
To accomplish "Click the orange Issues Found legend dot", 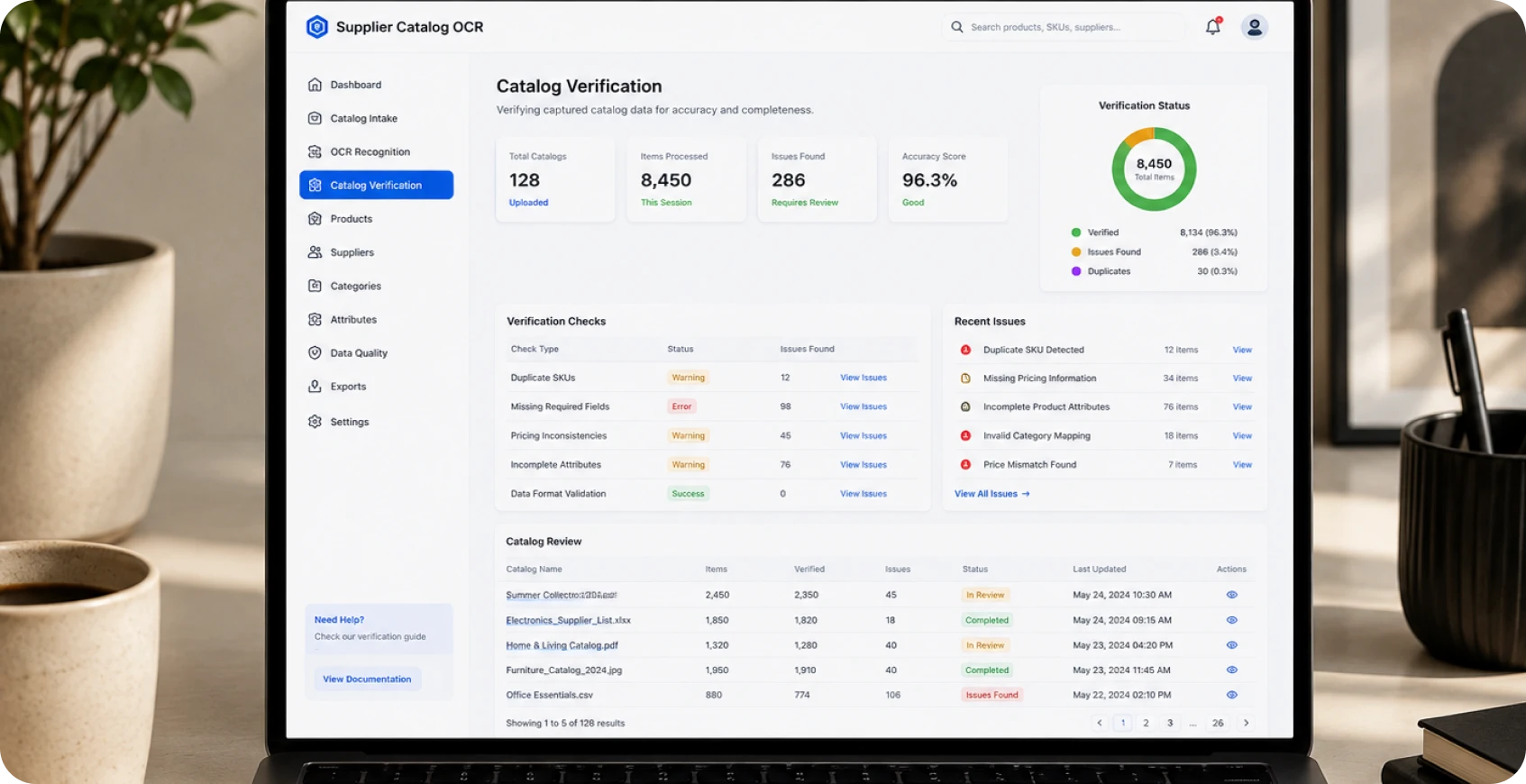I will coord(1075,252).
